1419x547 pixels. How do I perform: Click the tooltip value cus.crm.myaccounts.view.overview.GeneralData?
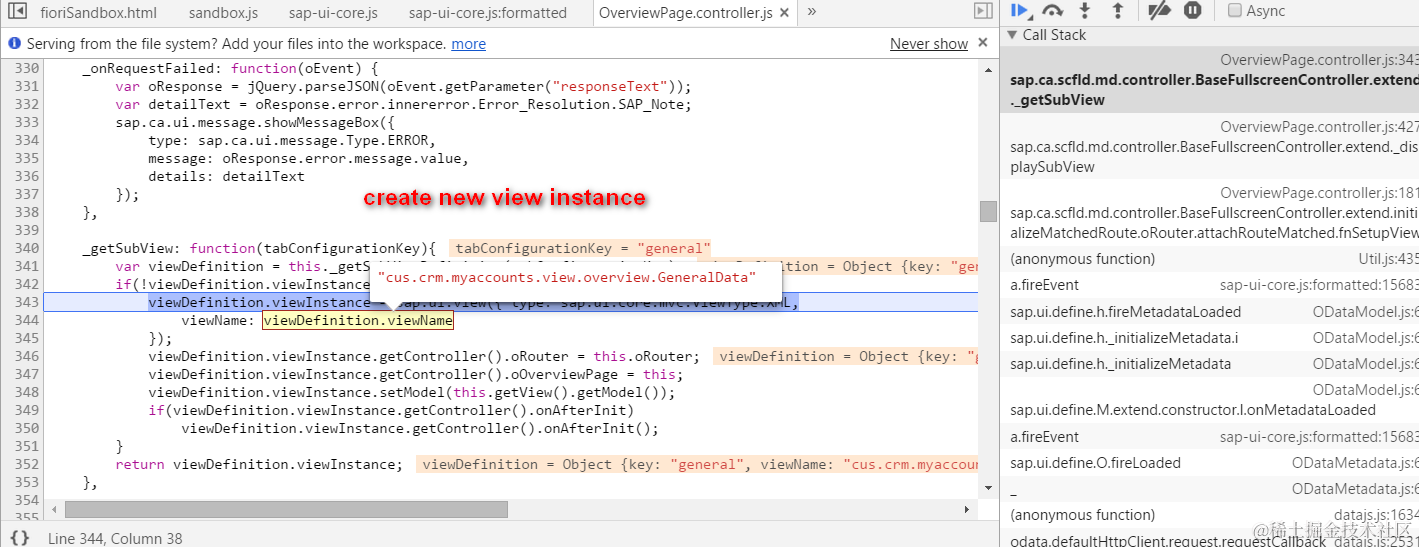(566, 277)
